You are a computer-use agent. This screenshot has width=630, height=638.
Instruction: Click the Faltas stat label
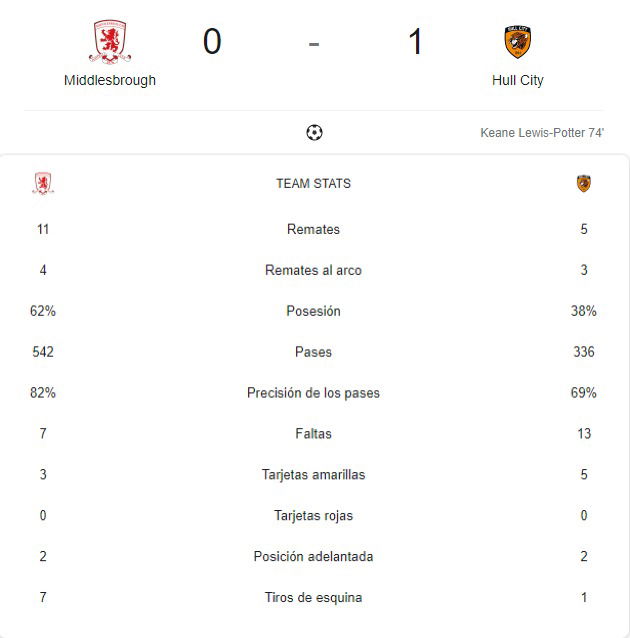point(313,434)
